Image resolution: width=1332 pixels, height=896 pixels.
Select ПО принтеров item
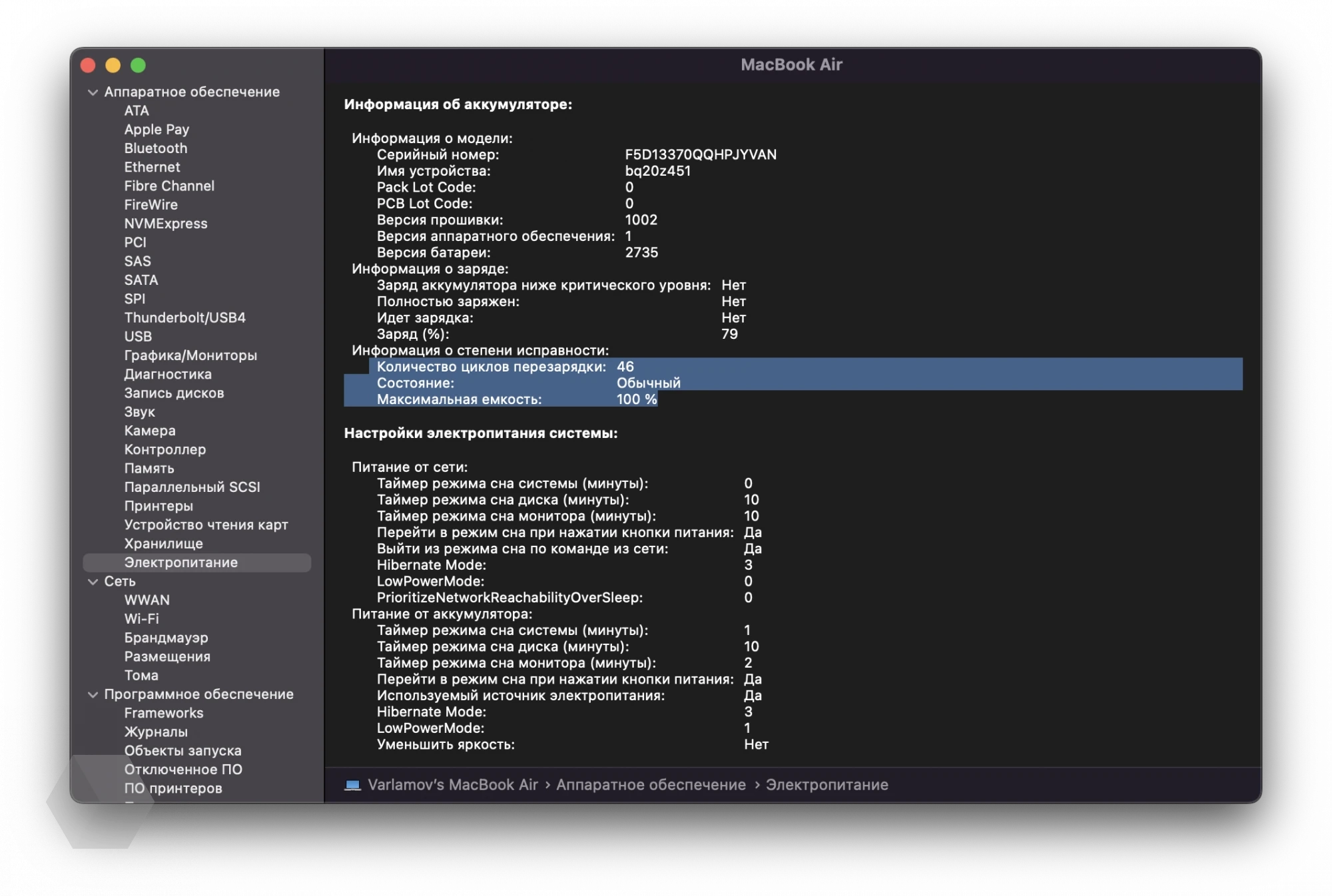point(173,788)
